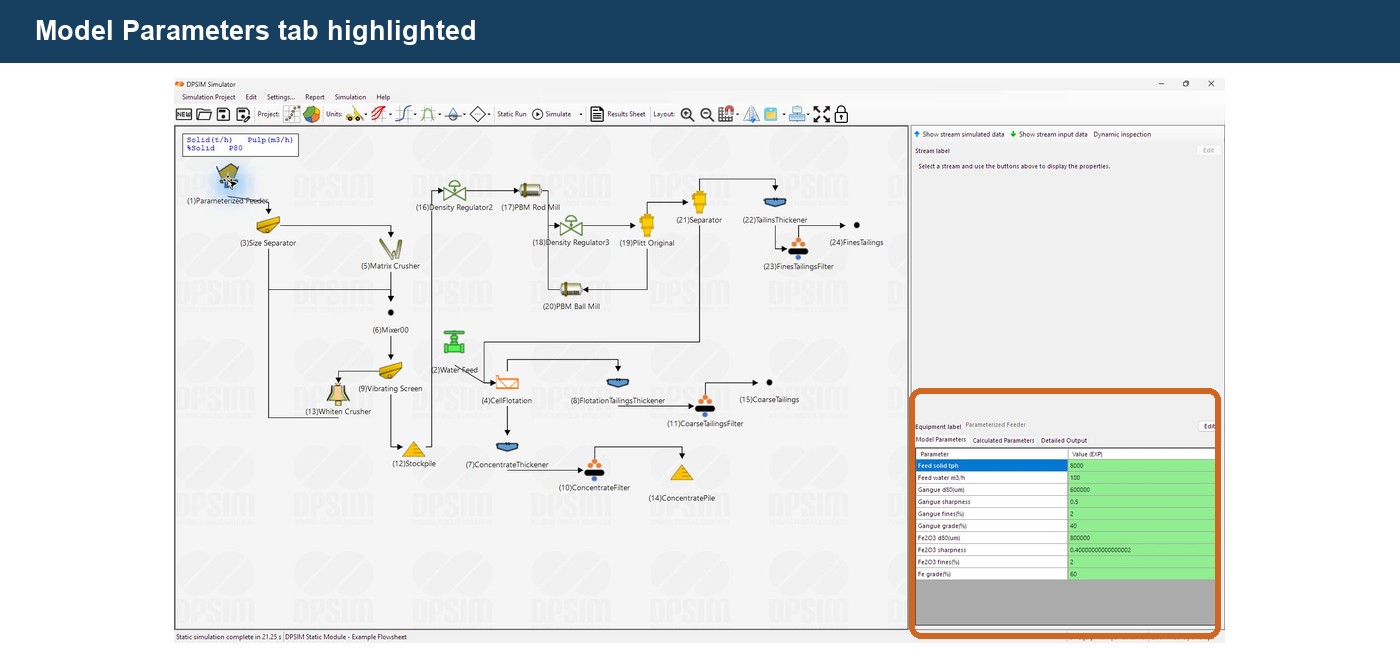The height and width of the screenshot is (650, 1400).
Task: Expand the diamond Units dropdown arrow
Action: click(x=490, y=115)
